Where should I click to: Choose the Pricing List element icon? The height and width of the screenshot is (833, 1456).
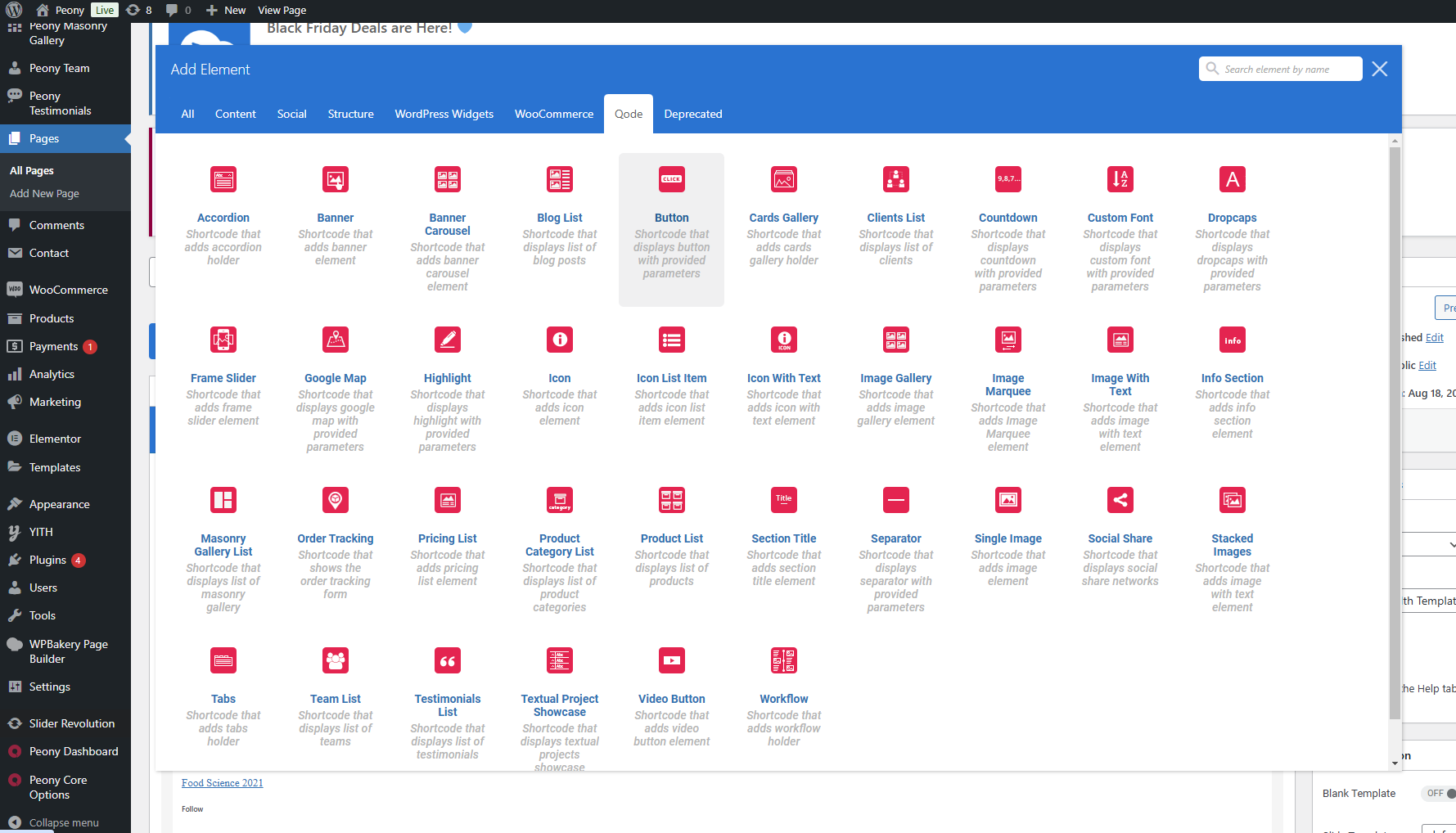pos(448,500)
